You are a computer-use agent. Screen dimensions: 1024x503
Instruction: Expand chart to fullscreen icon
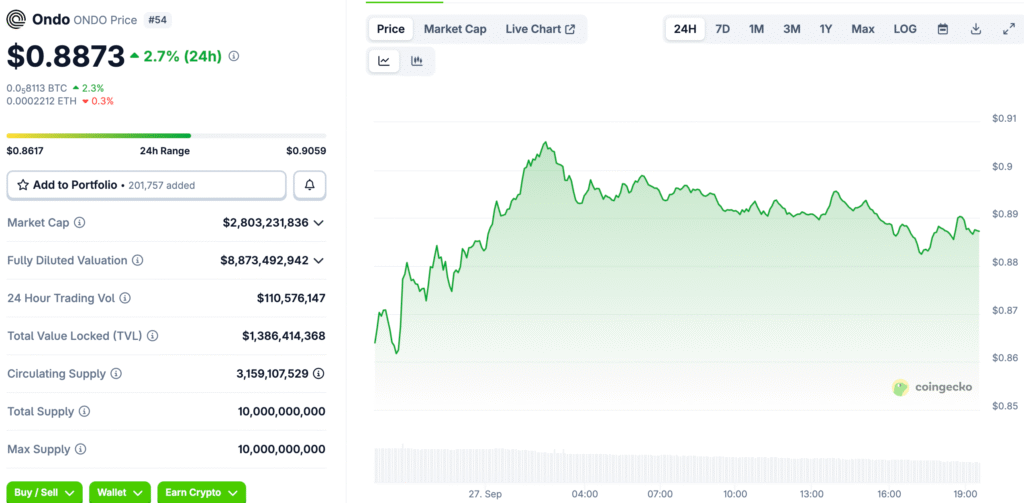(x=1008, y=29)
